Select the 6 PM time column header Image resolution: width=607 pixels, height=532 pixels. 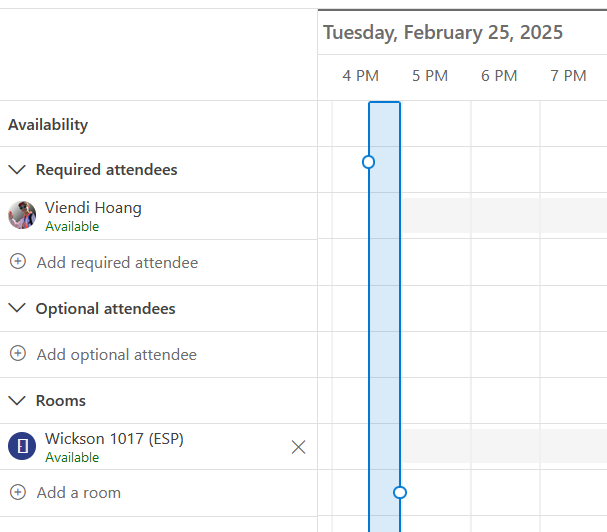[499, 76]
